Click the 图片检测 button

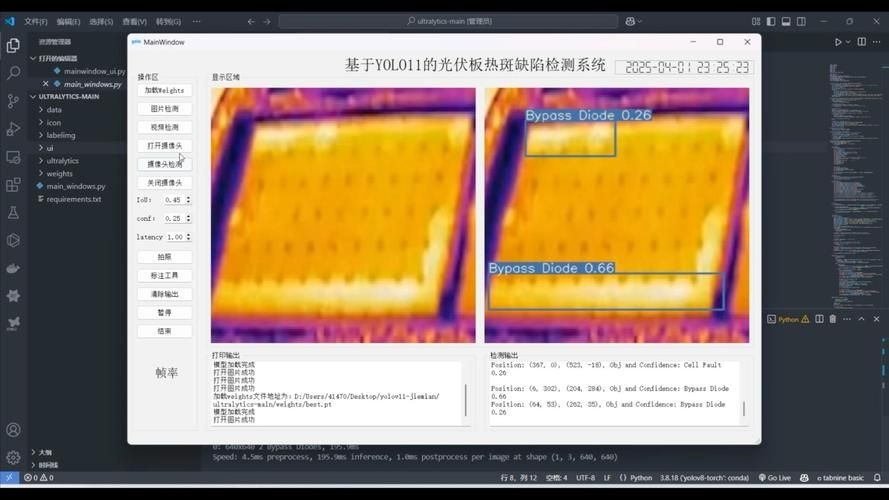(164, 109)
